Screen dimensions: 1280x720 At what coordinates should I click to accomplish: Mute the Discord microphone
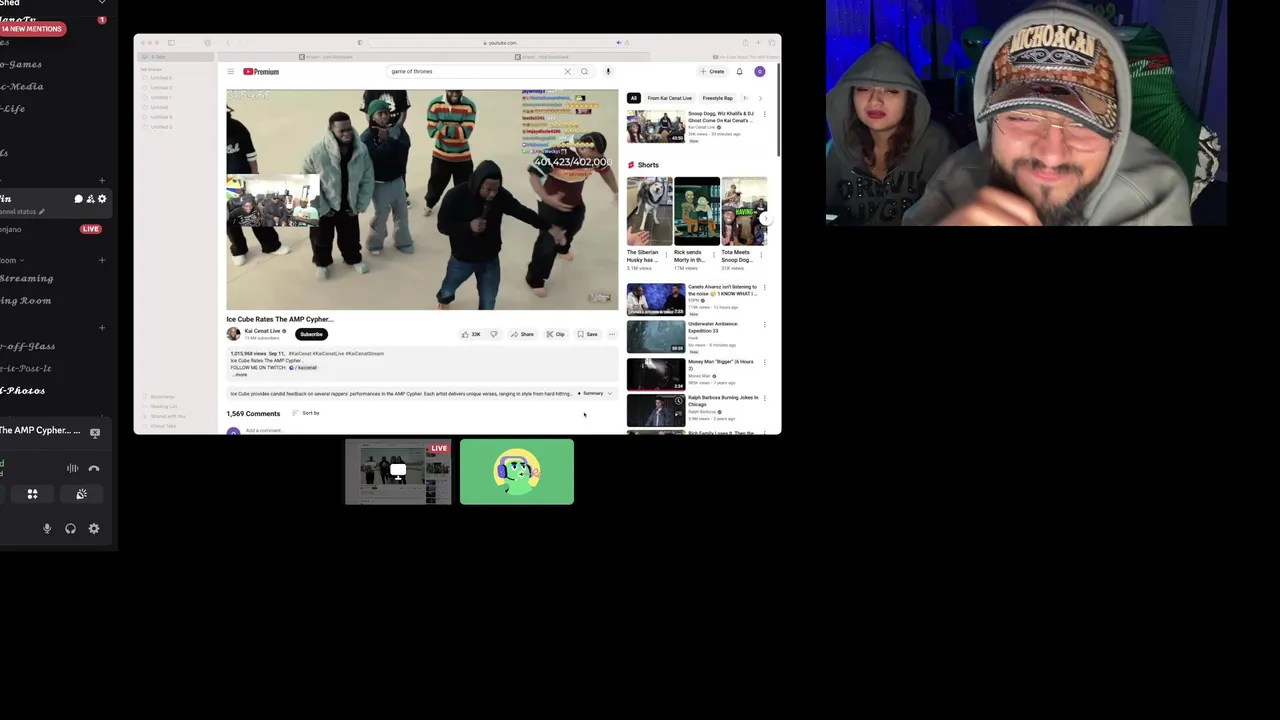(x=46, y=529)
